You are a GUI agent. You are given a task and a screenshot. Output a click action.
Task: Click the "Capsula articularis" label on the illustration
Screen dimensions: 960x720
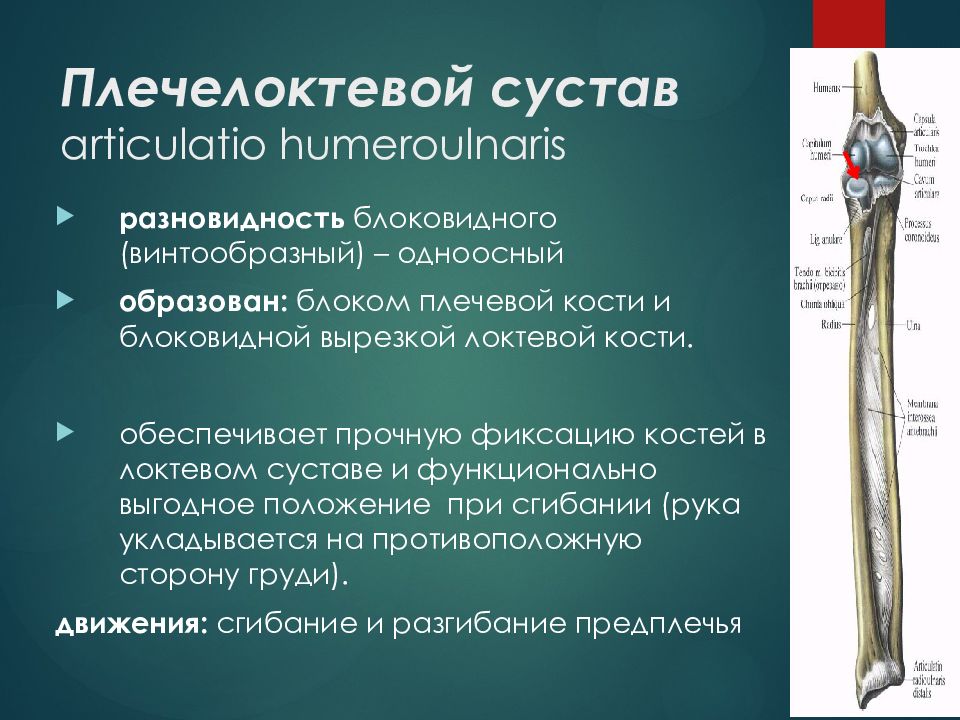[926, 125]
